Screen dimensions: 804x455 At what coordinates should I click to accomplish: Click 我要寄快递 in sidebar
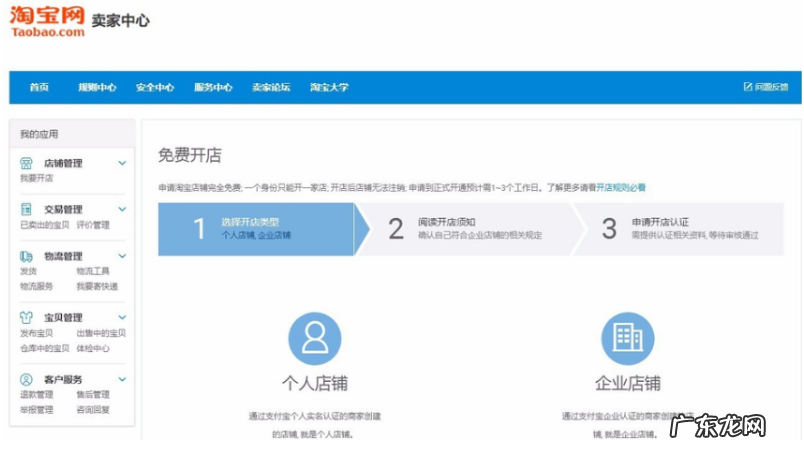(x=97, y=286)
